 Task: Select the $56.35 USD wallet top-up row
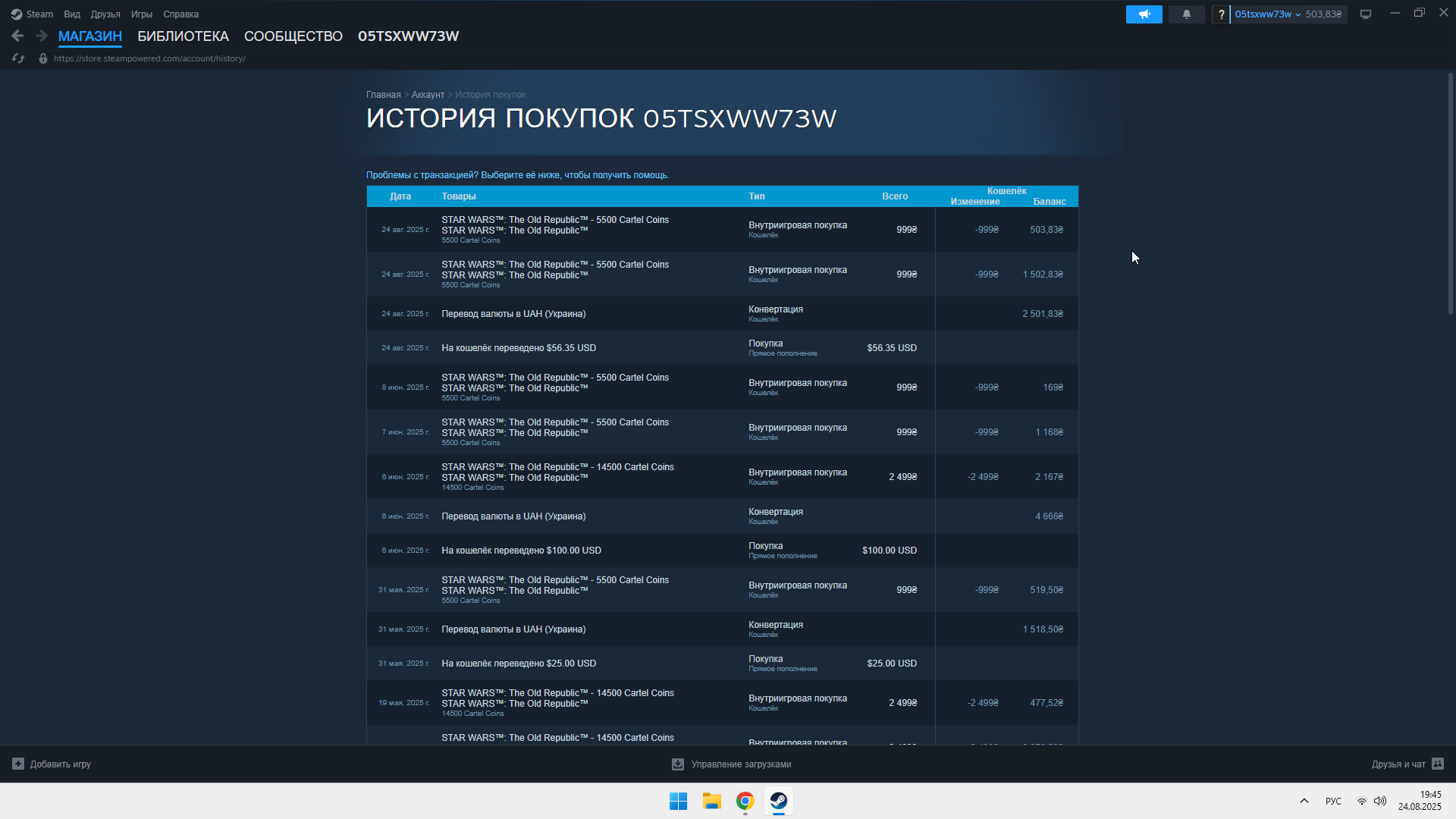tap(722, 348)
